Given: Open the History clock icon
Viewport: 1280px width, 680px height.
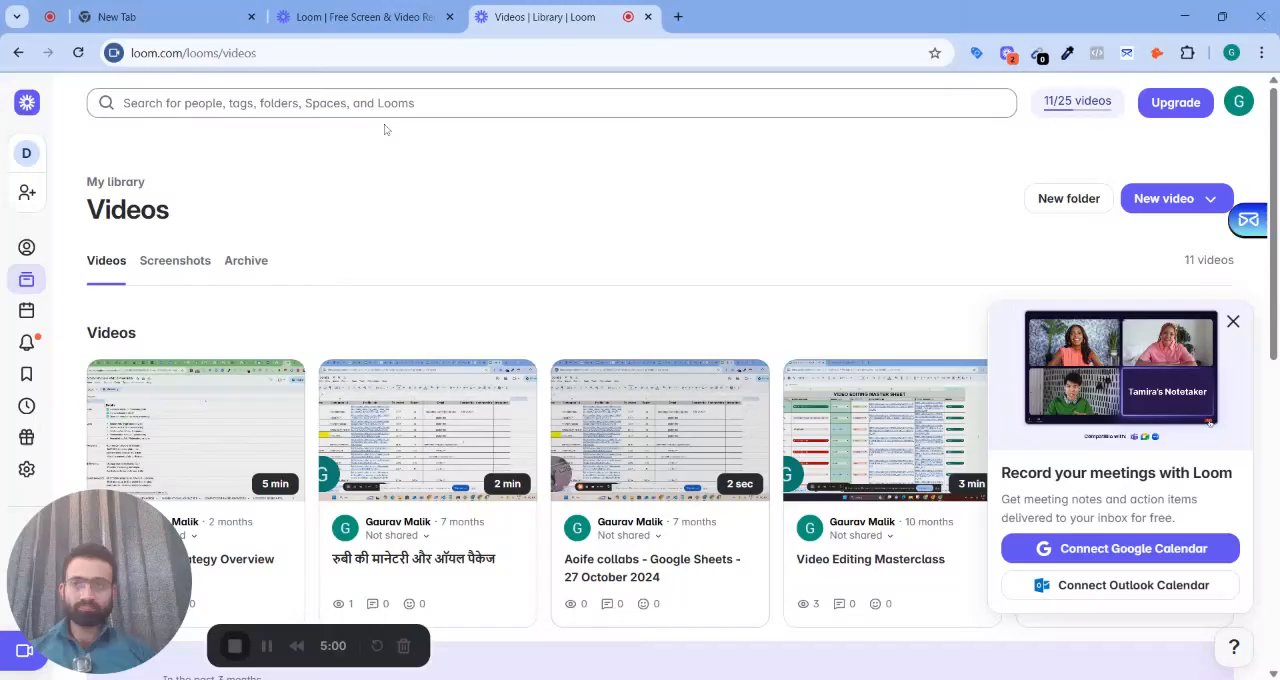Looking at the screenshot, I should 27,406.
